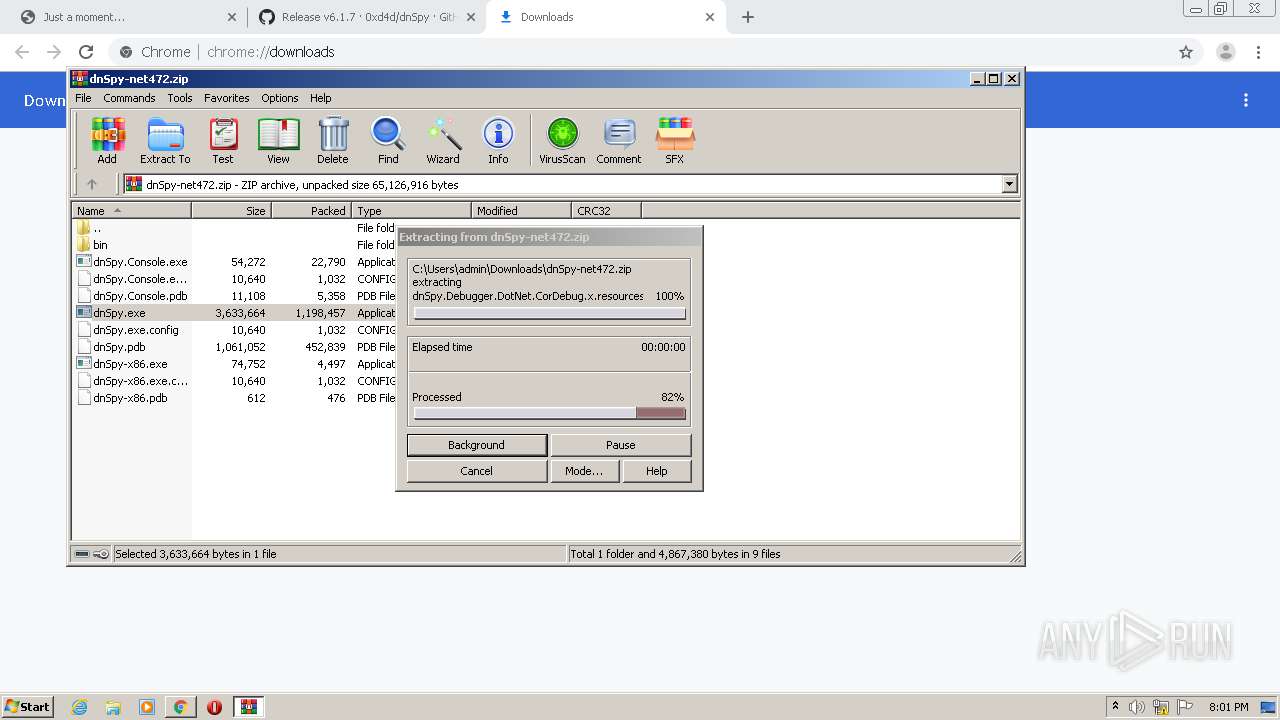Screen dimensions: 1280x720
Task: Open the Info toolbar icon
Action: pos(498,140)
